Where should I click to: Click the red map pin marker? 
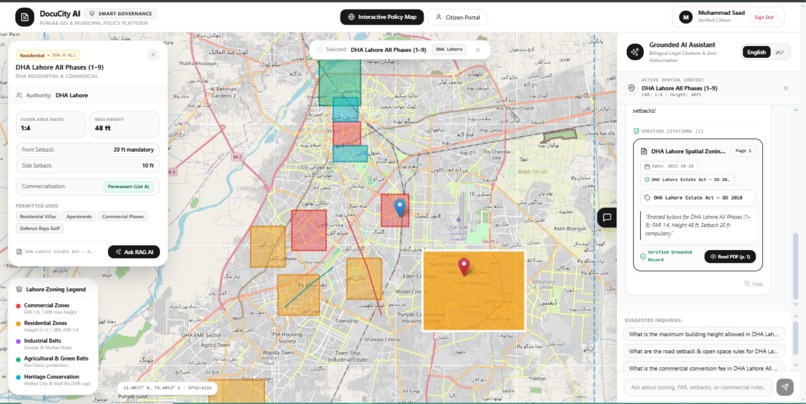pos(464,266)
